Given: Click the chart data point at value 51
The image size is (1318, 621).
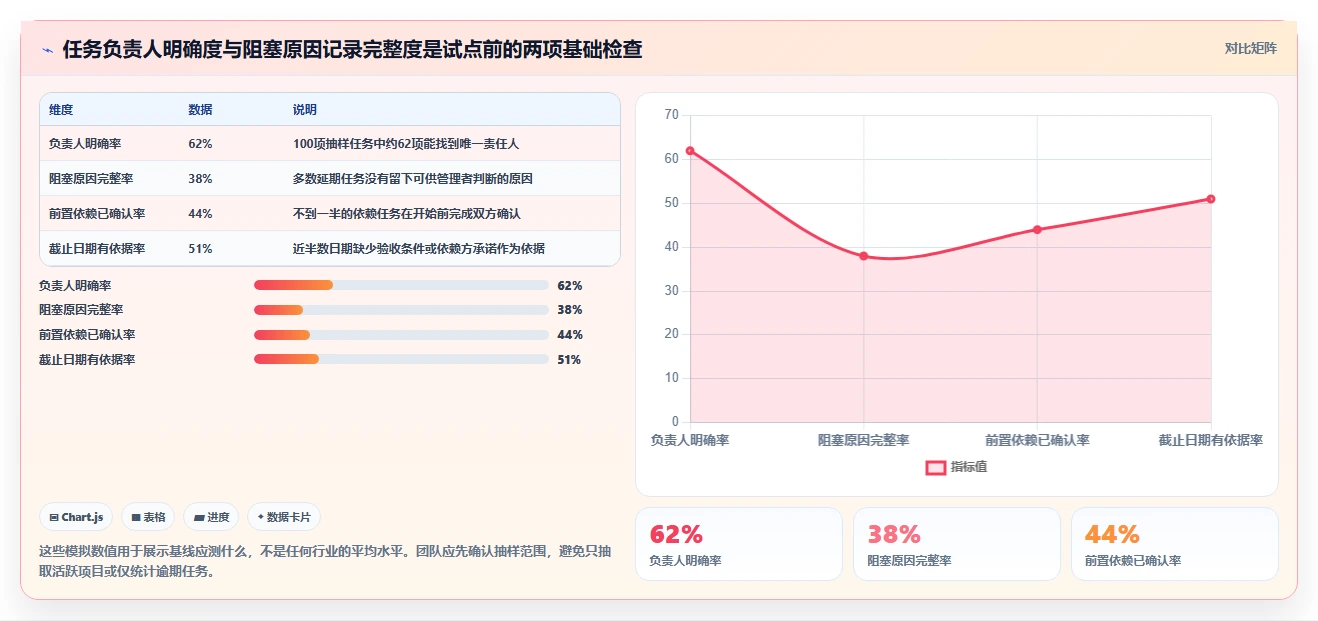Looking at the screenshot, I should pos(1211,199).
